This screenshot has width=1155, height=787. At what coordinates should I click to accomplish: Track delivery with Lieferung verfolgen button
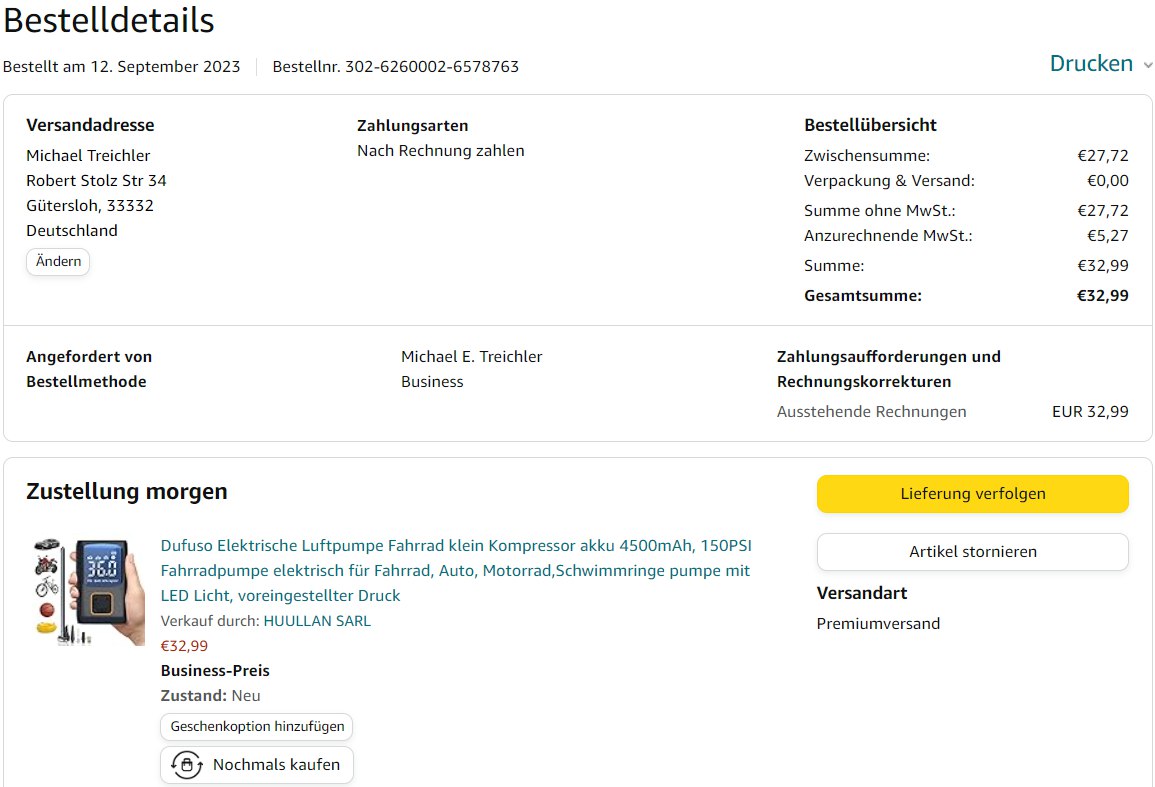(x=972, y=494)
